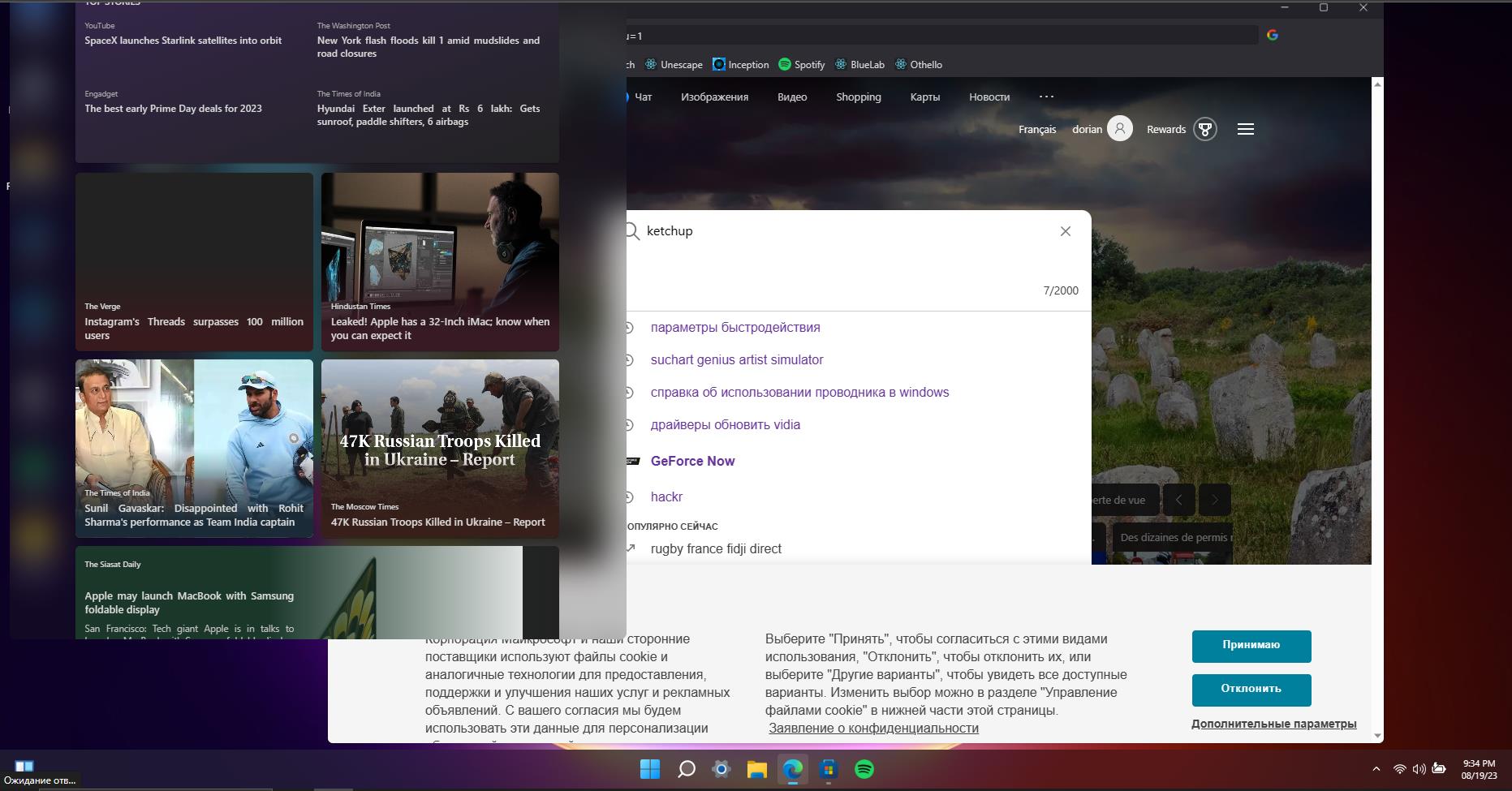Image resolution: width=1512 pixels, height=791 pixels.
Task: Launch File Explorer from the taskbar
Action: pyautogui.click(x=757, y=769)
